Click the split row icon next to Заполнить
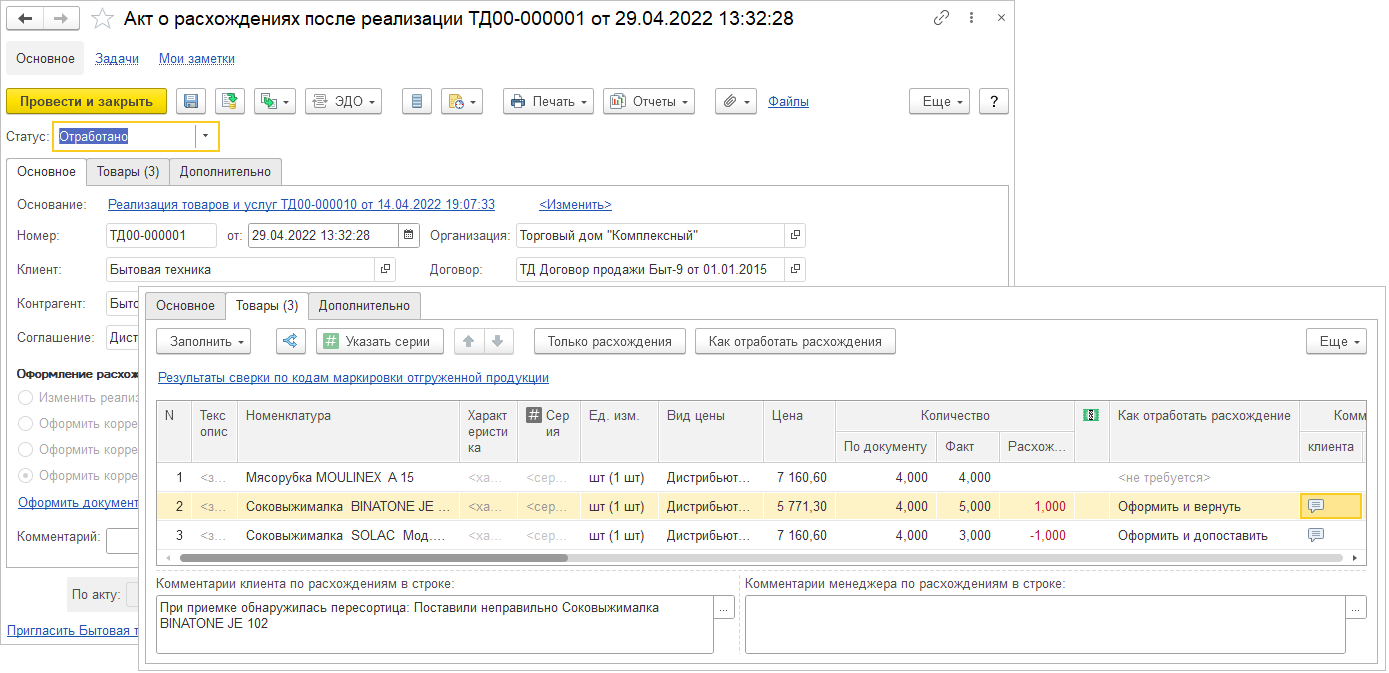The height and width of the screenshot is (673, 1389). (290, 341)
